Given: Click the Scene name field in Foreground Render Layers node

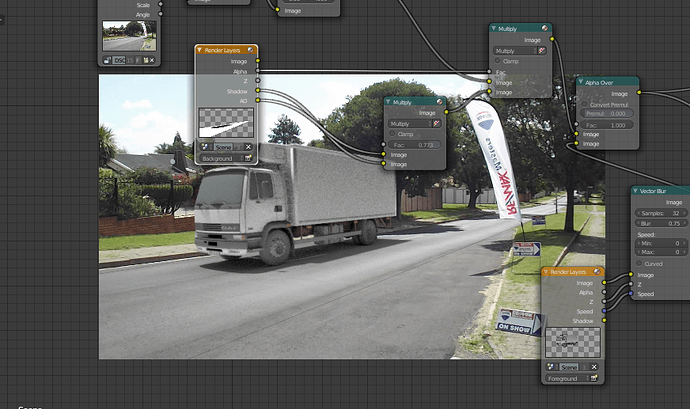Looking at the screenshot, I should 569,367.
